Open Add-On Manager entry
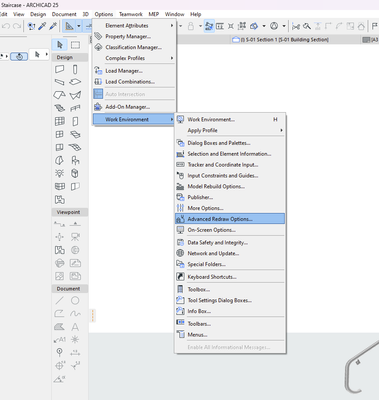The image size is (379, 400). click(x=134, y=107)
